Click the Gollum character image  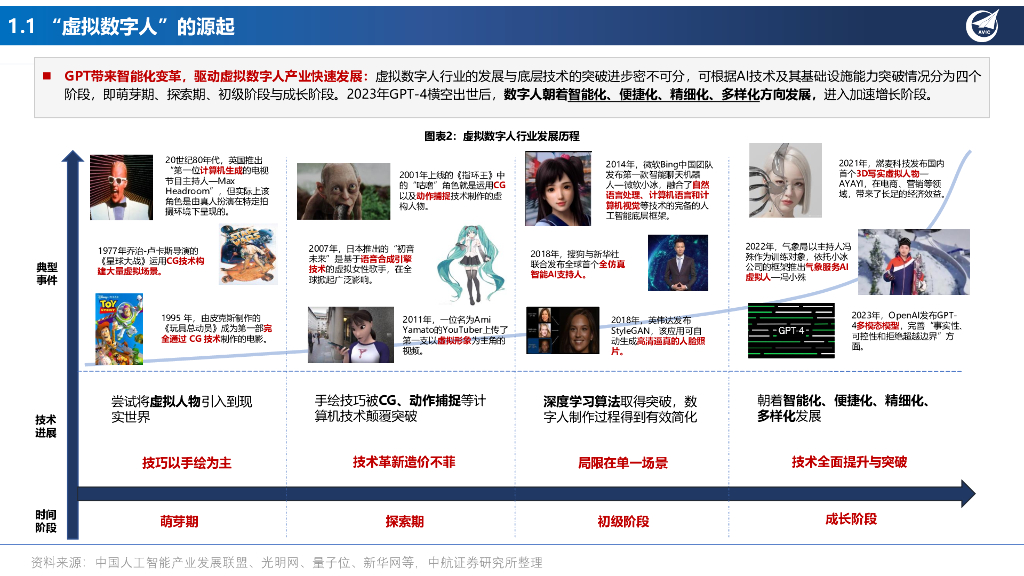pyautogui.click(x=344, y=191)
